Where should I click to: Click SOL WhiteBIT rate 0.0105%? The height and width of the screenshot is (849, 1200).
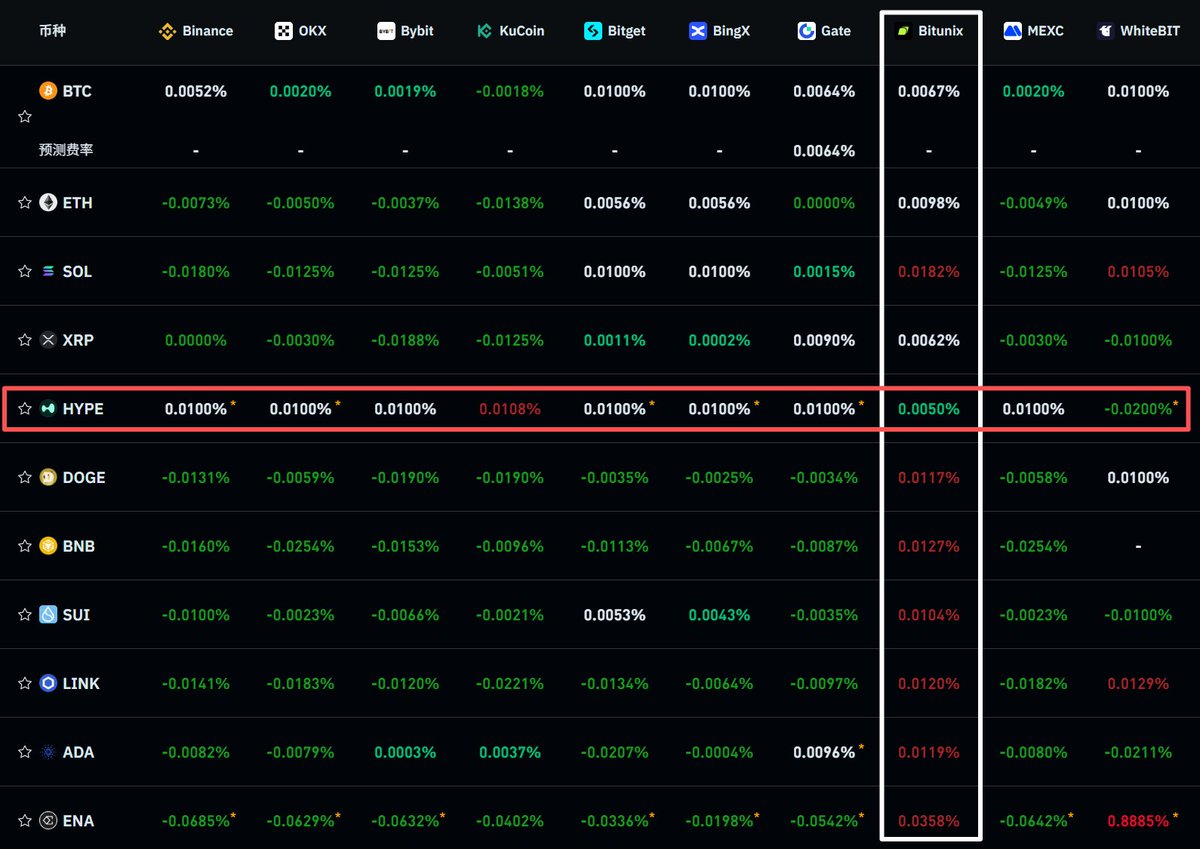tap(1138, 272)
